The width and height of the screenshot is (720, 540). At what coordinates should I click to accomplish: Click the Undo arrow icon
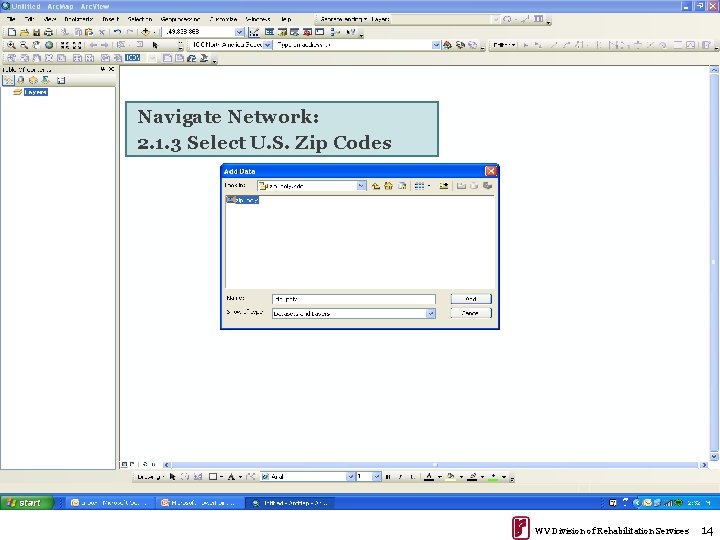click(x=118, y=32)
